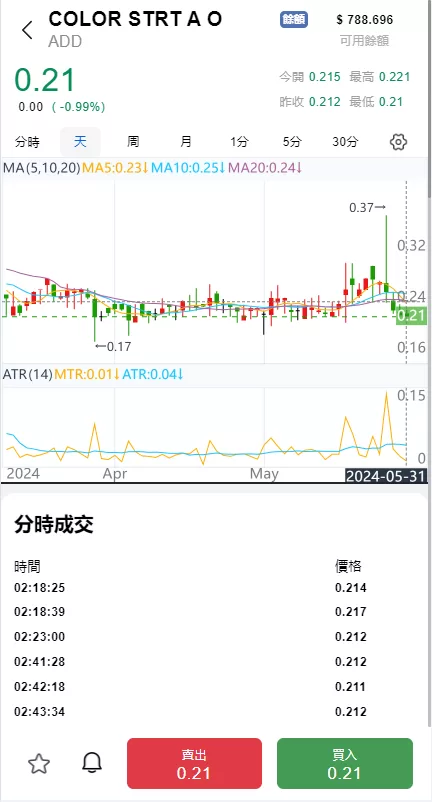The width and height of the screenshot is (432, 802).
Task: Switch to the 30分 chart tab
Action: coord(345,142)
